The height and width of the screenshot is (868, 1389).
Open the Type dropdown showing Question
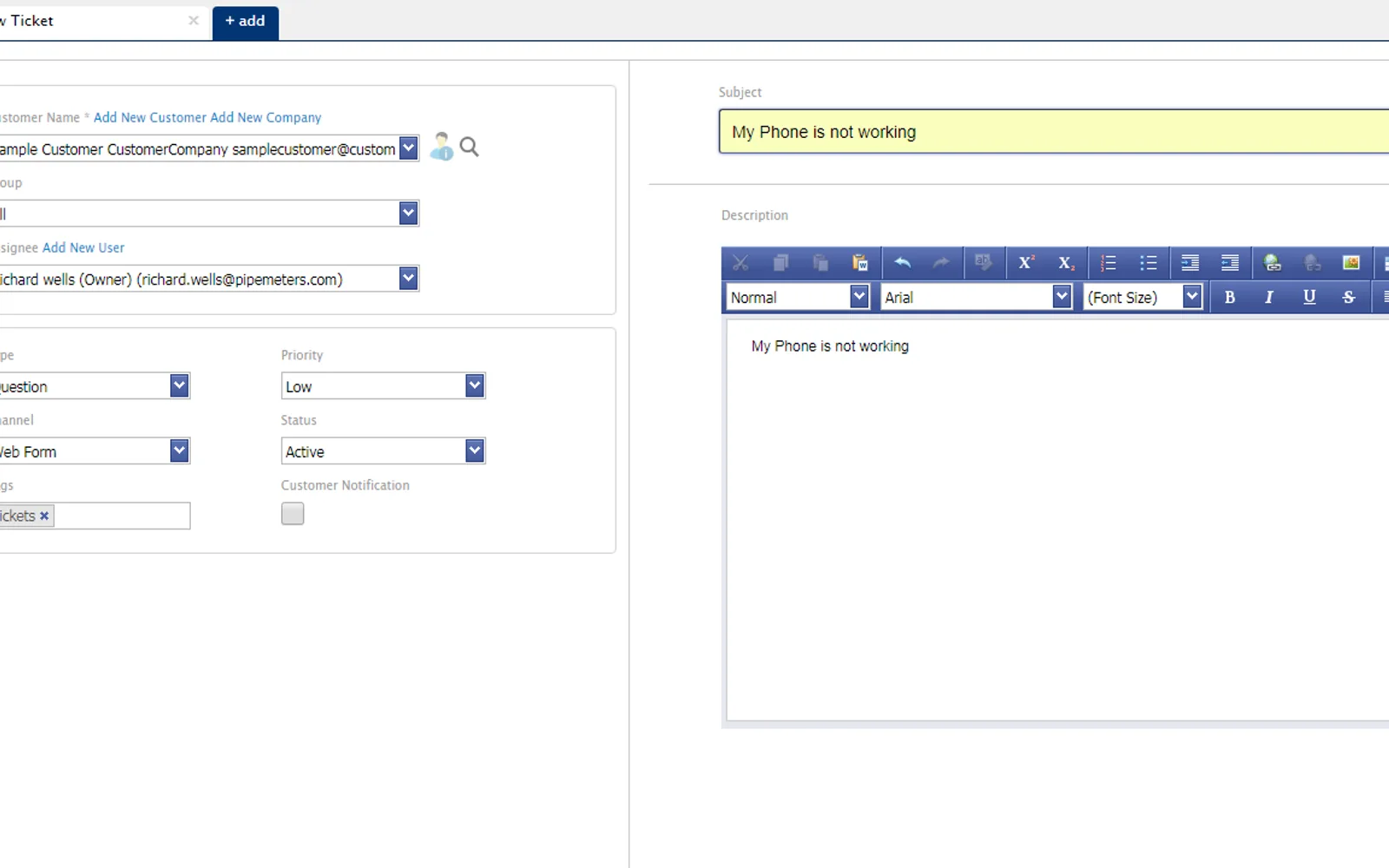coord(179,385)
